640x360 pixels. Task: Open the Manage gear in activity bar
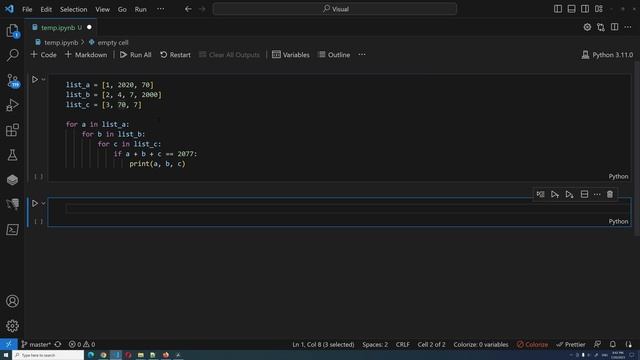coord(12,326)
